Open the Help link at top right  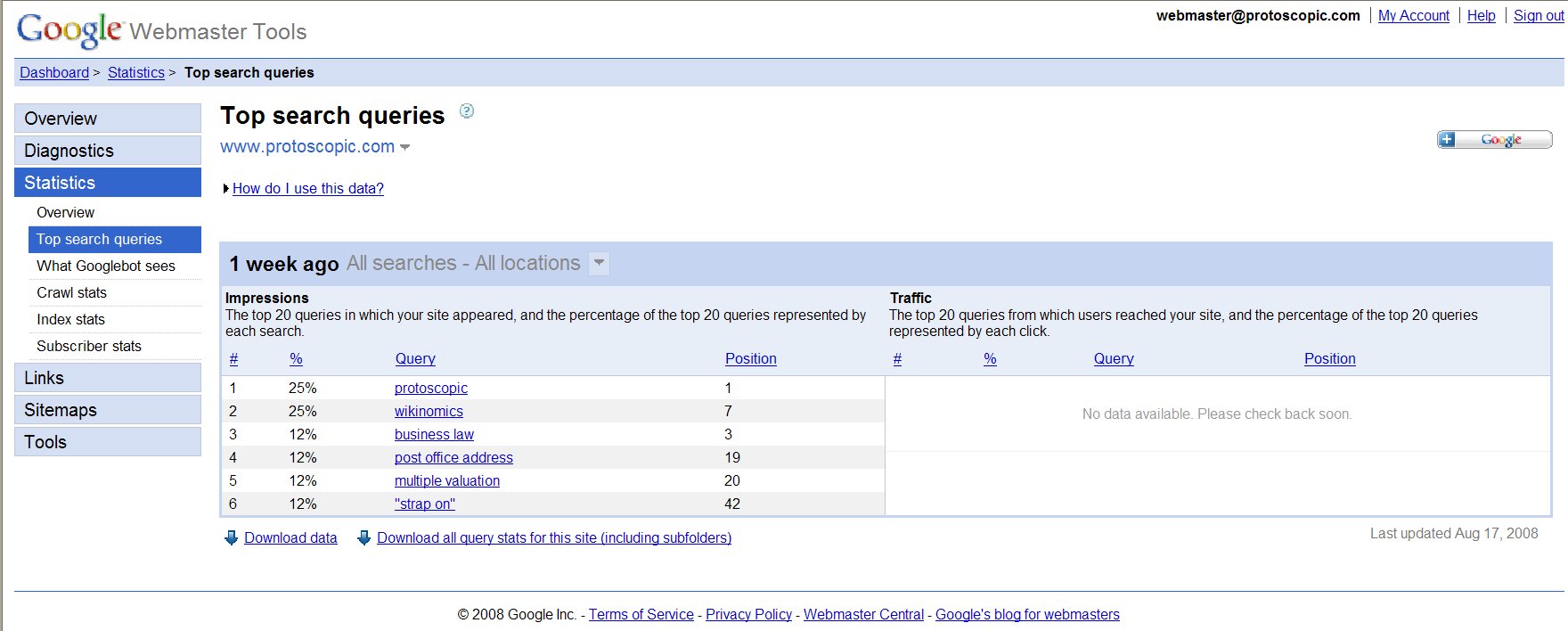(x=1482, y=15)
